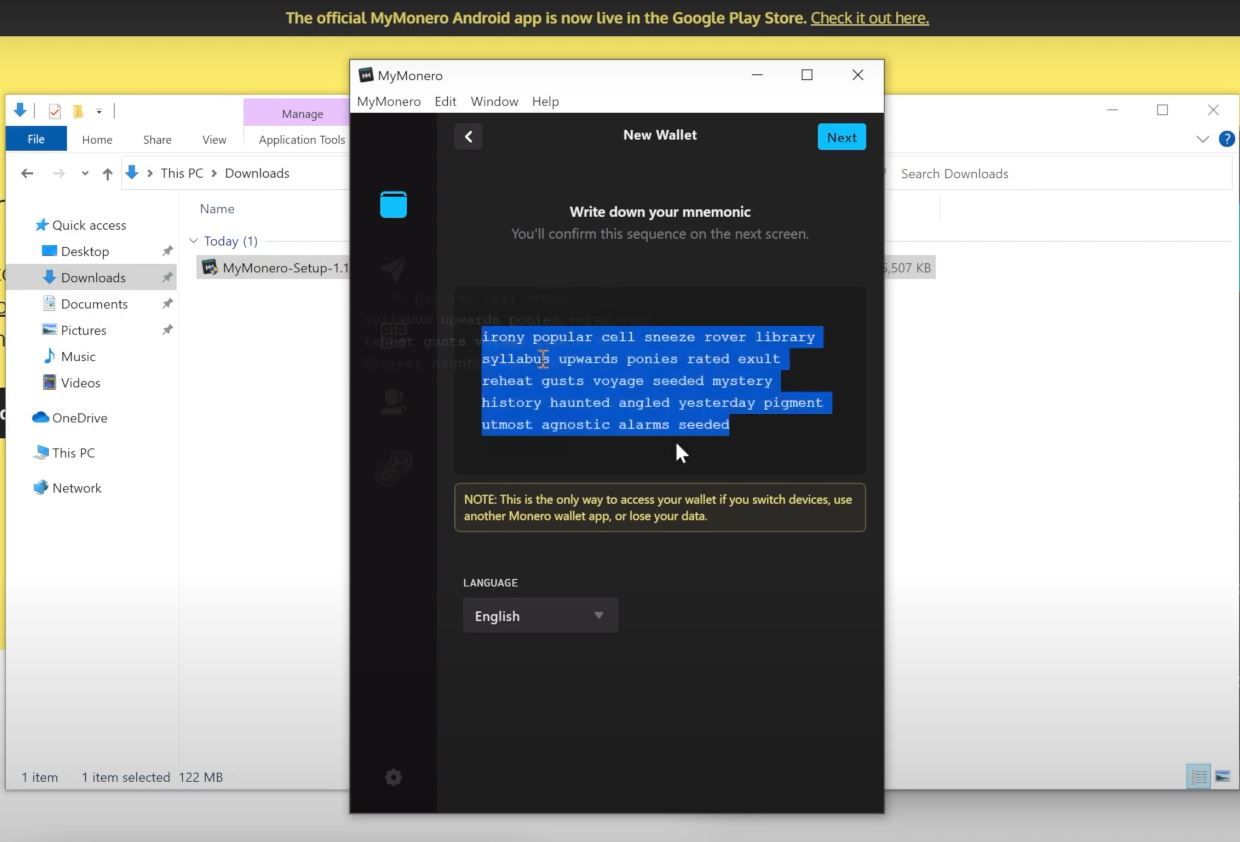Viewport: 1240px width, 842px height.
Task: Select Quick access in navigation pane
Action: (x=88, y=225)
